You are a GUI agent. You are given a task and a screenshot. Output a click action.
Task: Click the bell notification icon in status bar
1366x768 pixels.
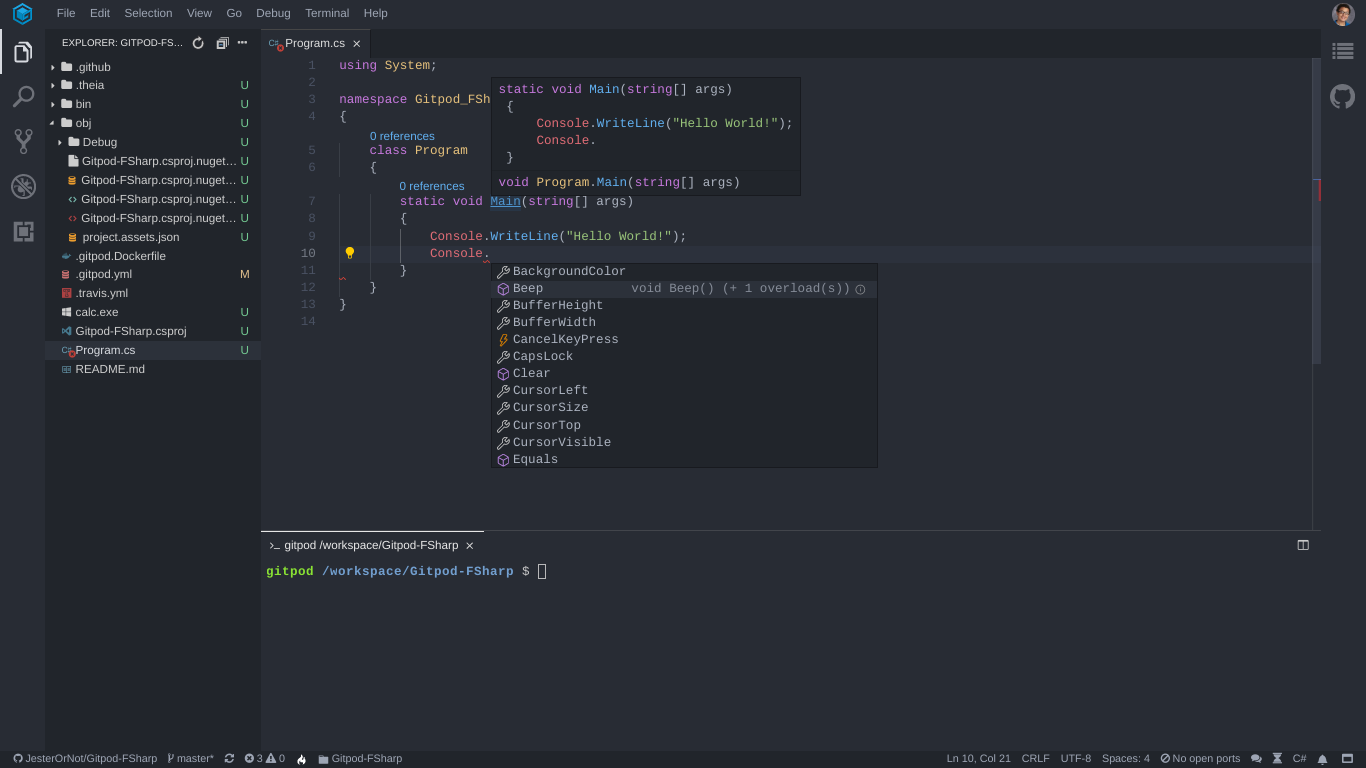click(x=1322, y=758)
